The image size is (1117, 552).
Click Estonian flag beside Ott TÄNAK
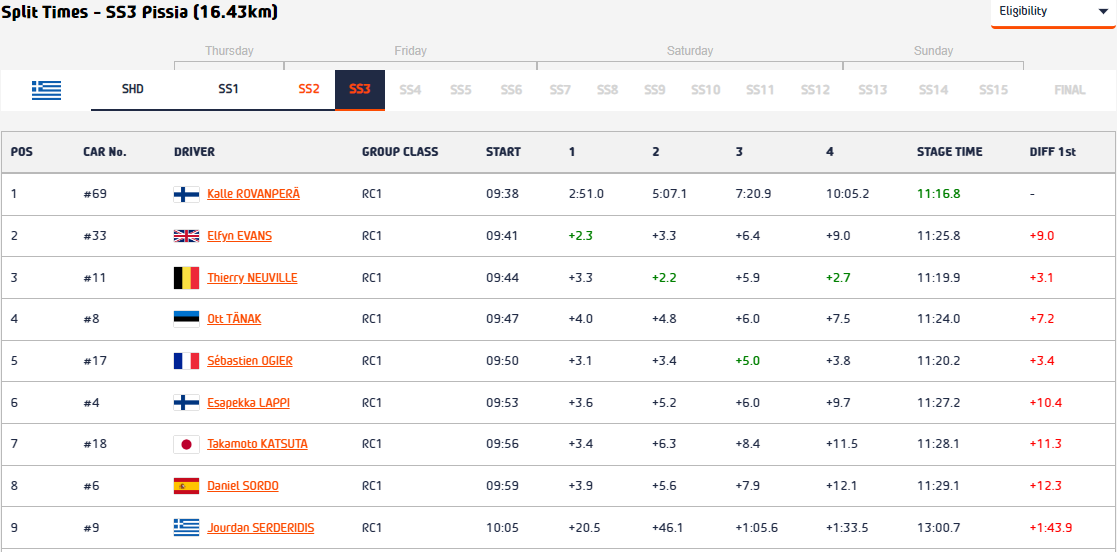tap(187, 319)
